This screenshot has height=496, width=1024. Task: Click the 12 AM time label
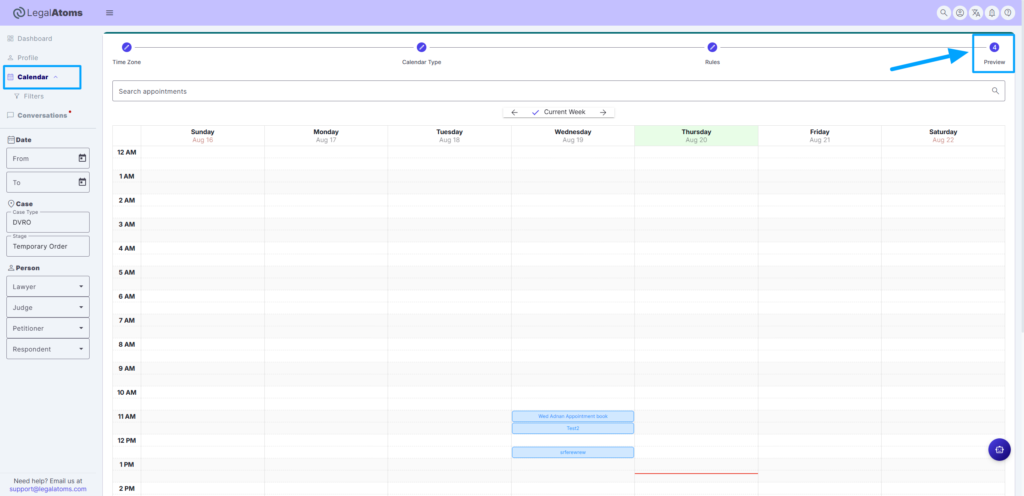pos(126,152)
